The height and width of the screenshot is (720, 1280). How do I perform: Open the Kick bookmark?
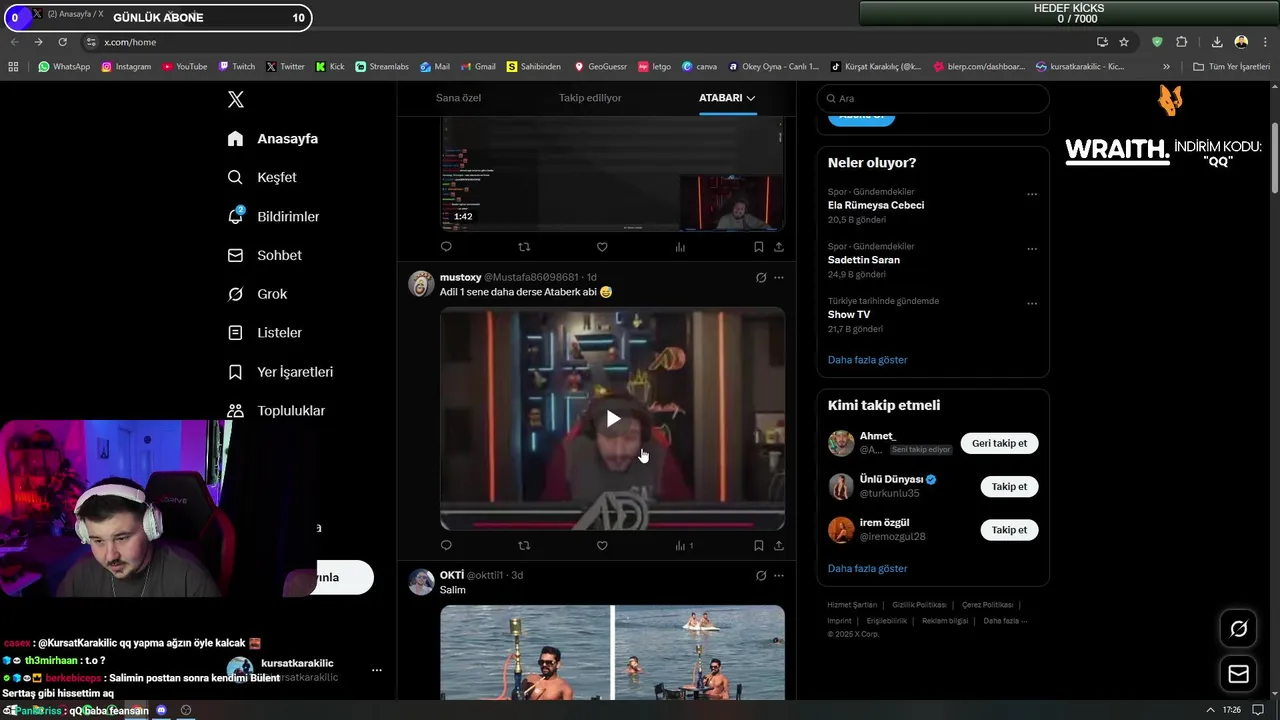(330, 67)
